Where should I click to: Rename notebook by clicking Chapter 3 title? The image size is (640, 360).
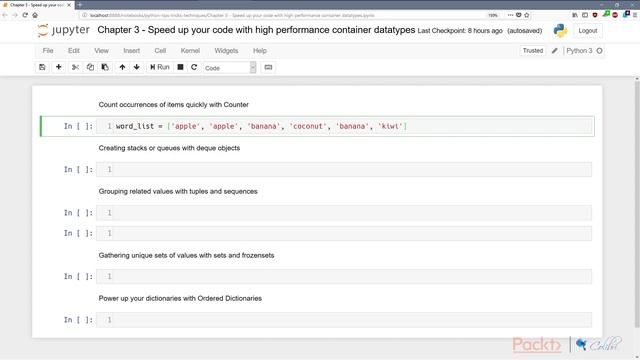[x=256, y=30]
